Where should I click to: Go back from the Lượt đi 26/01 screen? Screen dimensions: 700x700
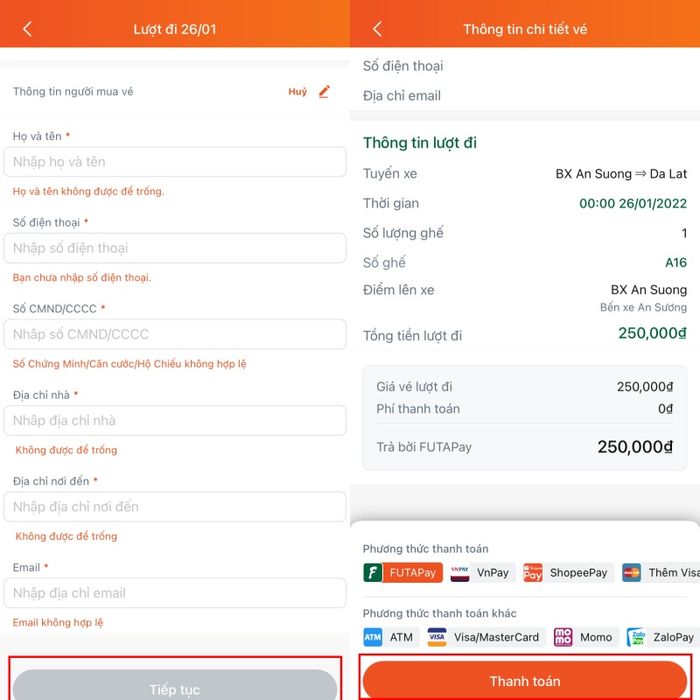pyautogui.click(x=27, y=29)
